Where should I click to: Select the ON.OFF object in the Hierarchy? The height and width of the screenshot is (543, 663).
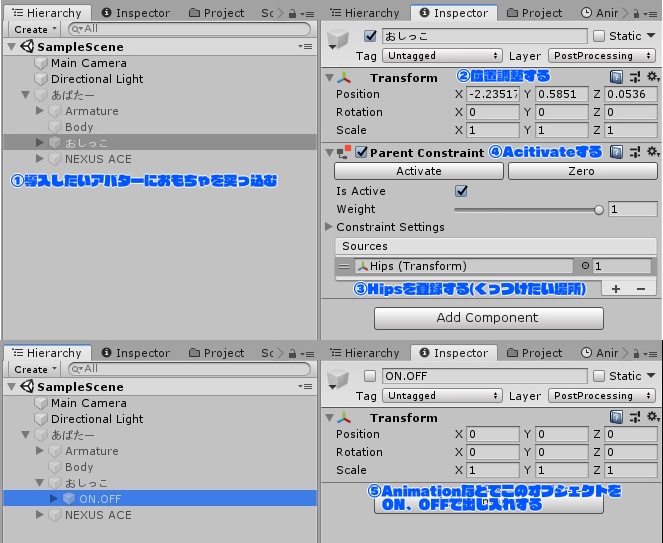click(x=160, y=499)
